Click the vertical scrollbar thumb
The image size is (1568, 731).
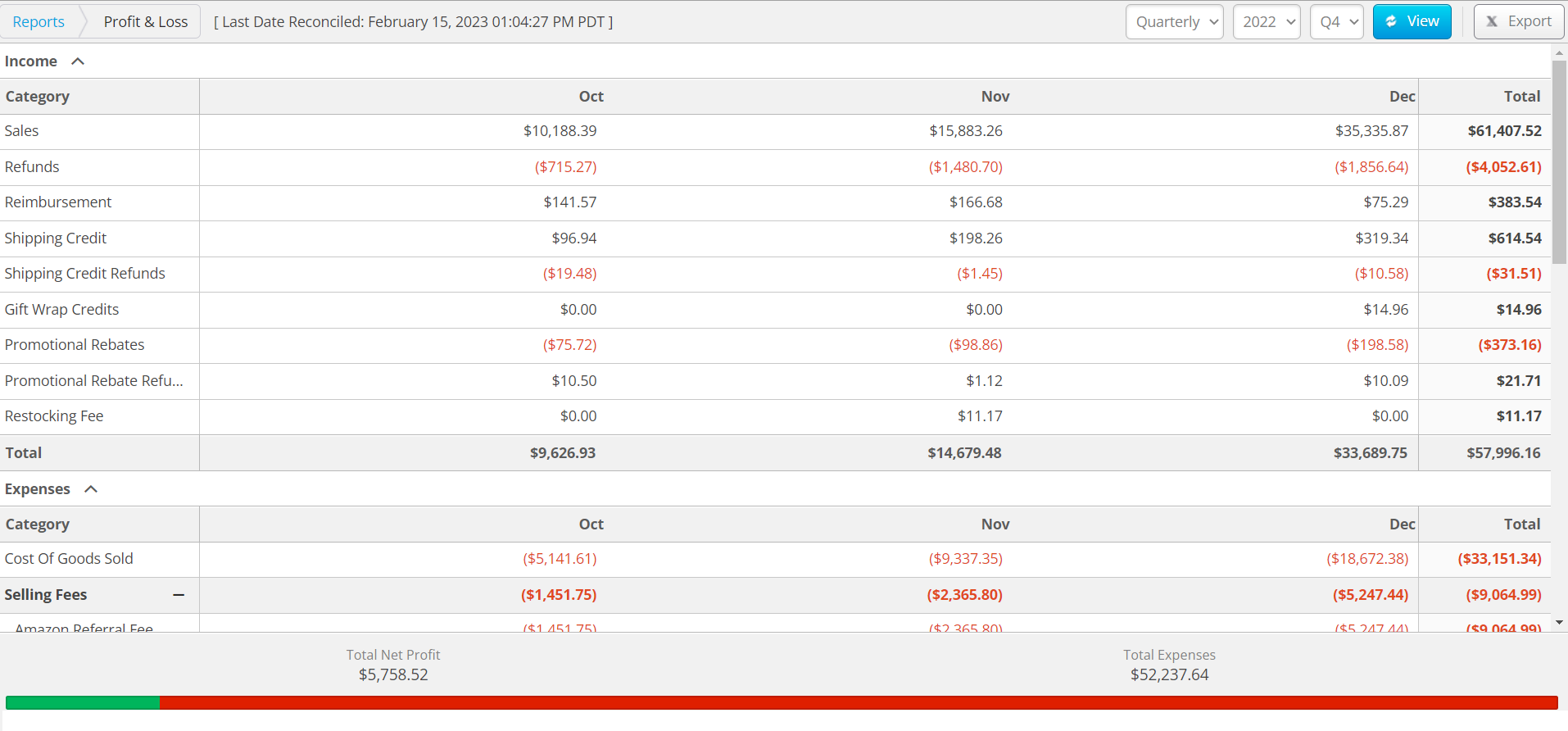tap(1559, 160)
